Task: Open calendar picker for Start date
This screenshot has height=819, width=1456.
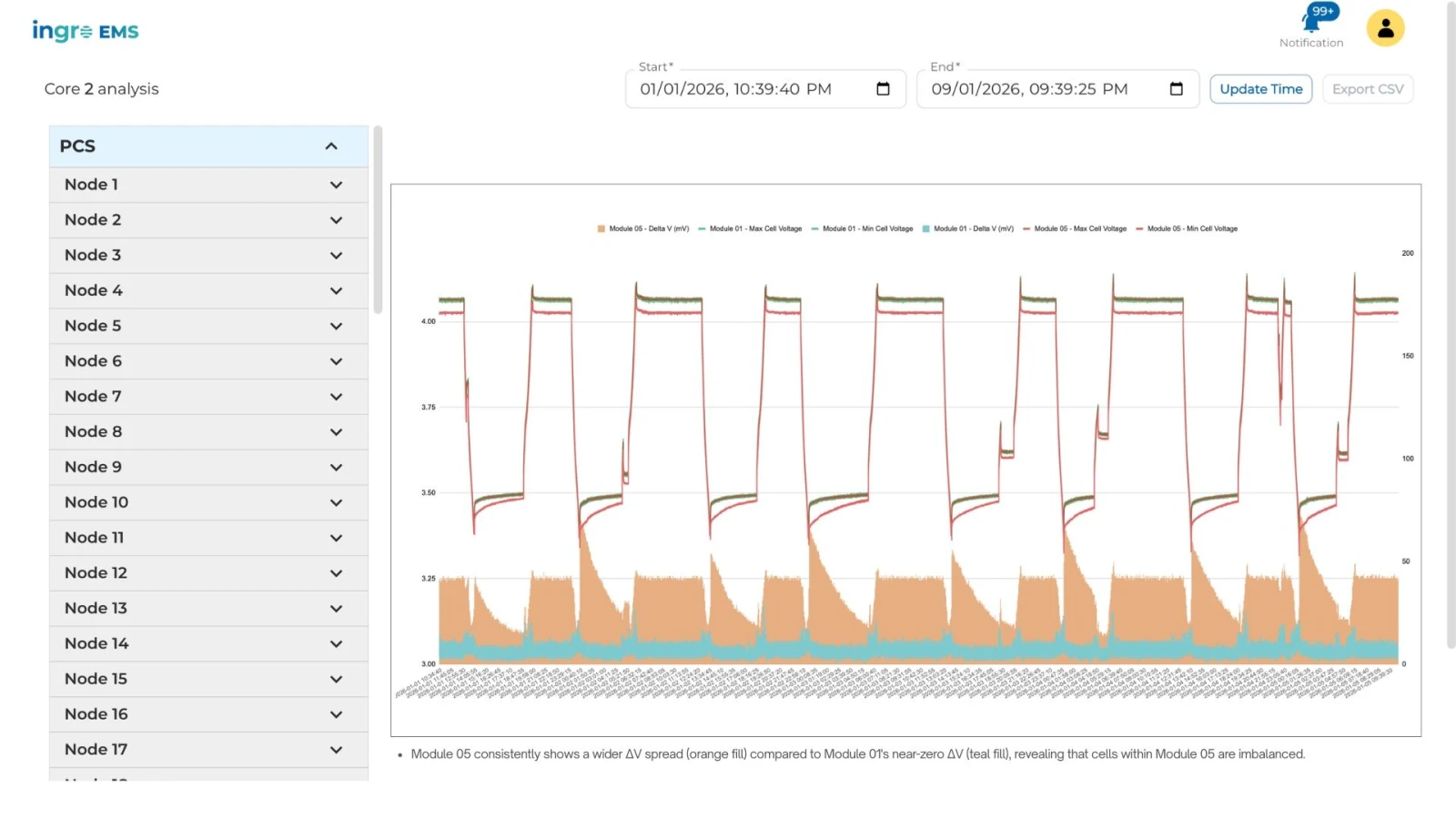Action: 883,89
